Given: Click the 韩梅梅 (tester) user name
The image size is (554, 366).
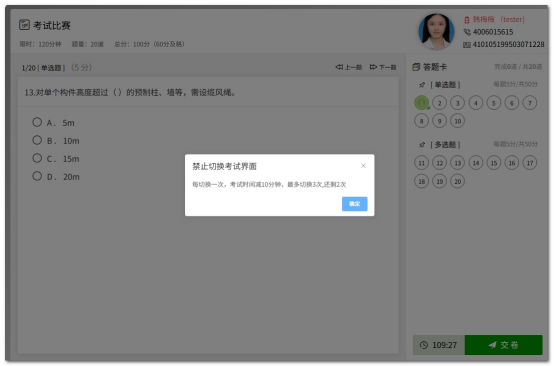Looking at the screenshot, I should [x=499, y=19].
